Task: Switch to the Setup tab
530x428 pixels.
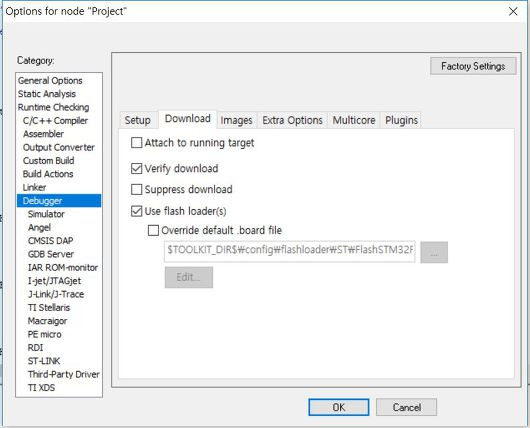Action: point(138,120)
